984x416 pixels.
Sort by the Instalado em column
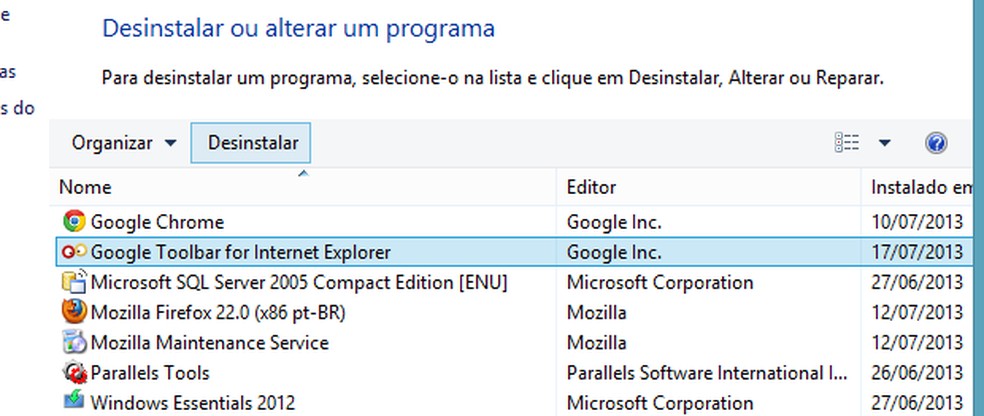click(920, 187)
